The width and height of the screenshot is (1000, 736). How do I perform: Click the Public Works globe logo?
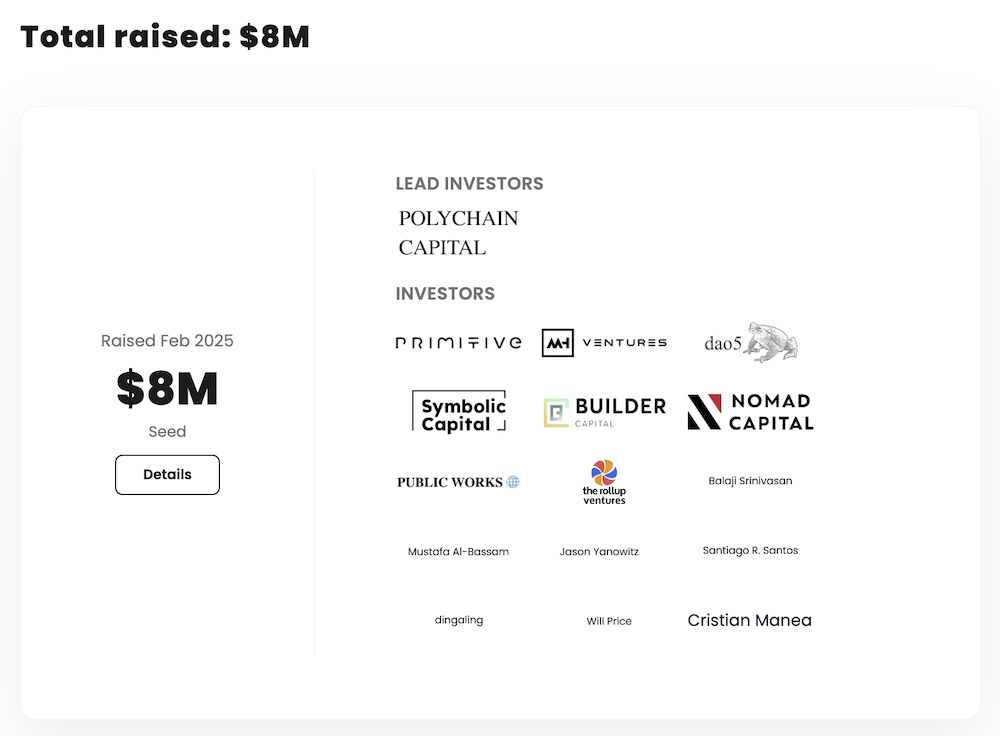tap(458, 482)
